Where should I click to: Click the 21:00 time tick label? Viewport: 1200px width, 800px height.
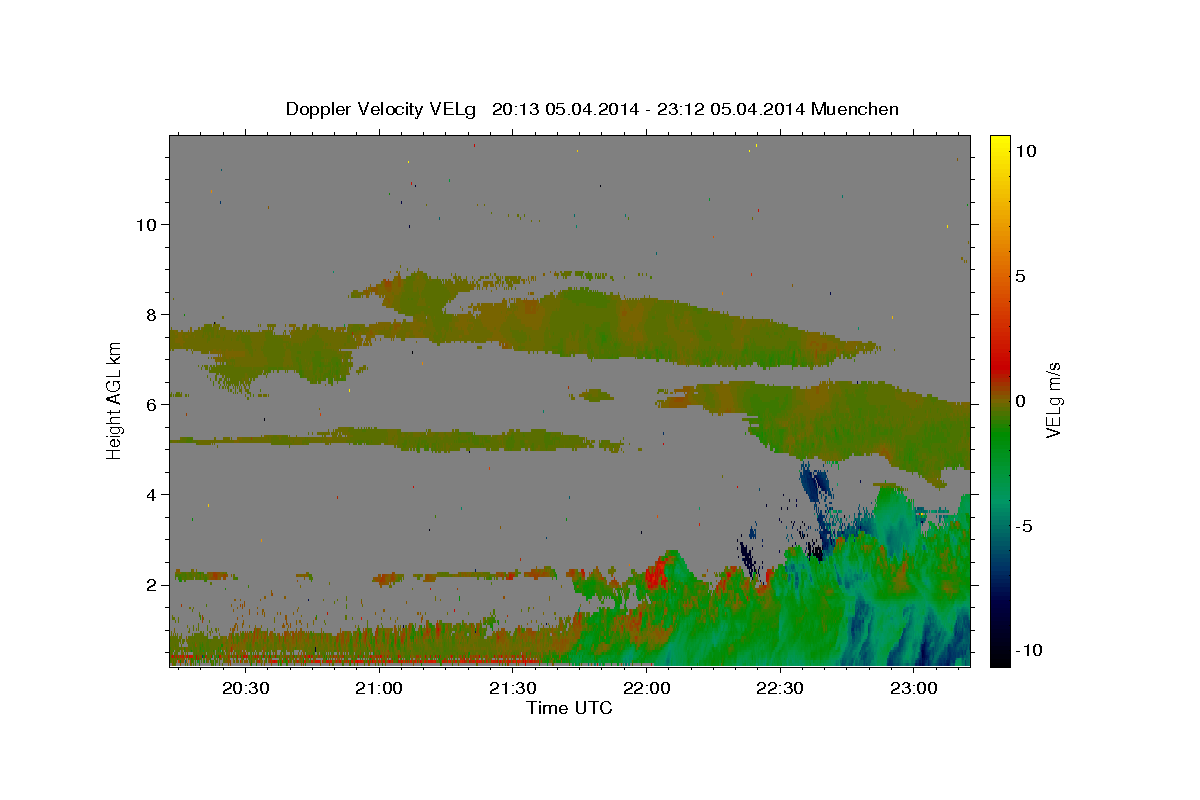tap(379, 689)
